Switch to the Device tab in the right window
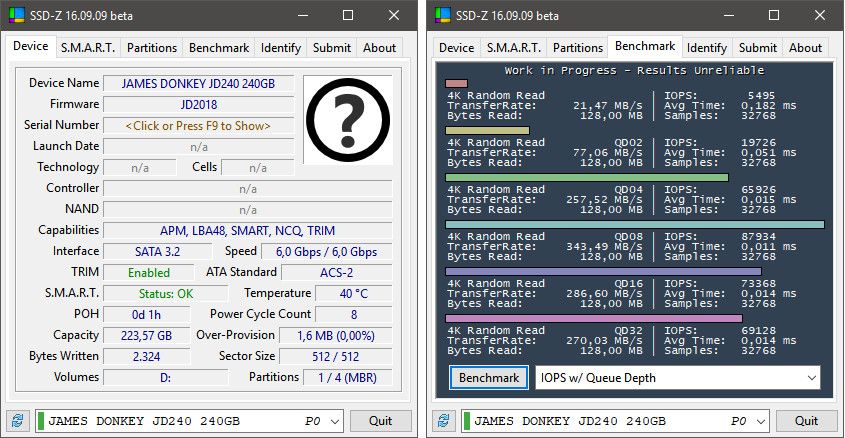The height and width of the screenshot is (438, 845). click(456, 48)
